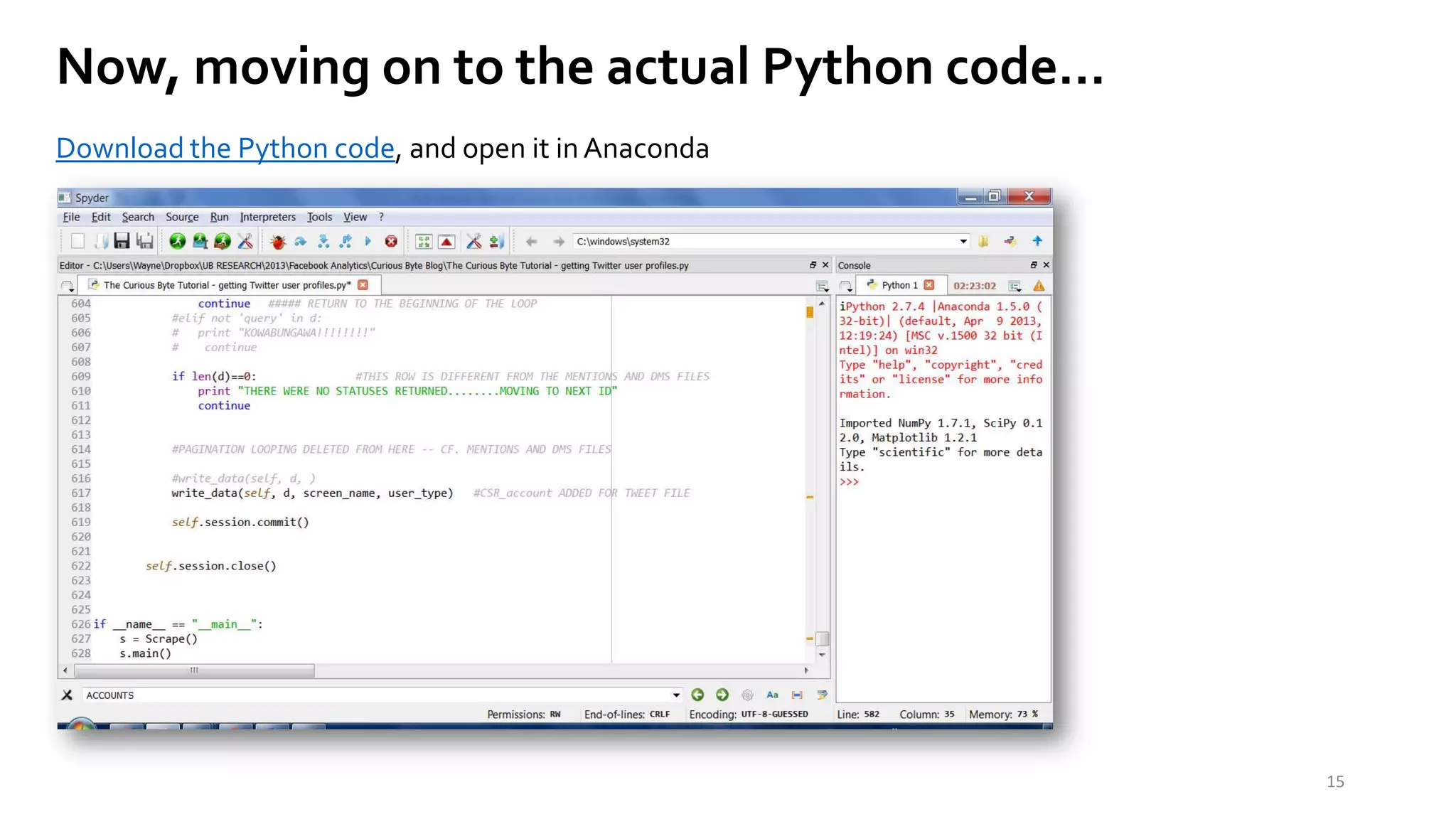The image size is (1456, 819).
Task: Toggle whole words search option
Action: (x=797, y=695)
